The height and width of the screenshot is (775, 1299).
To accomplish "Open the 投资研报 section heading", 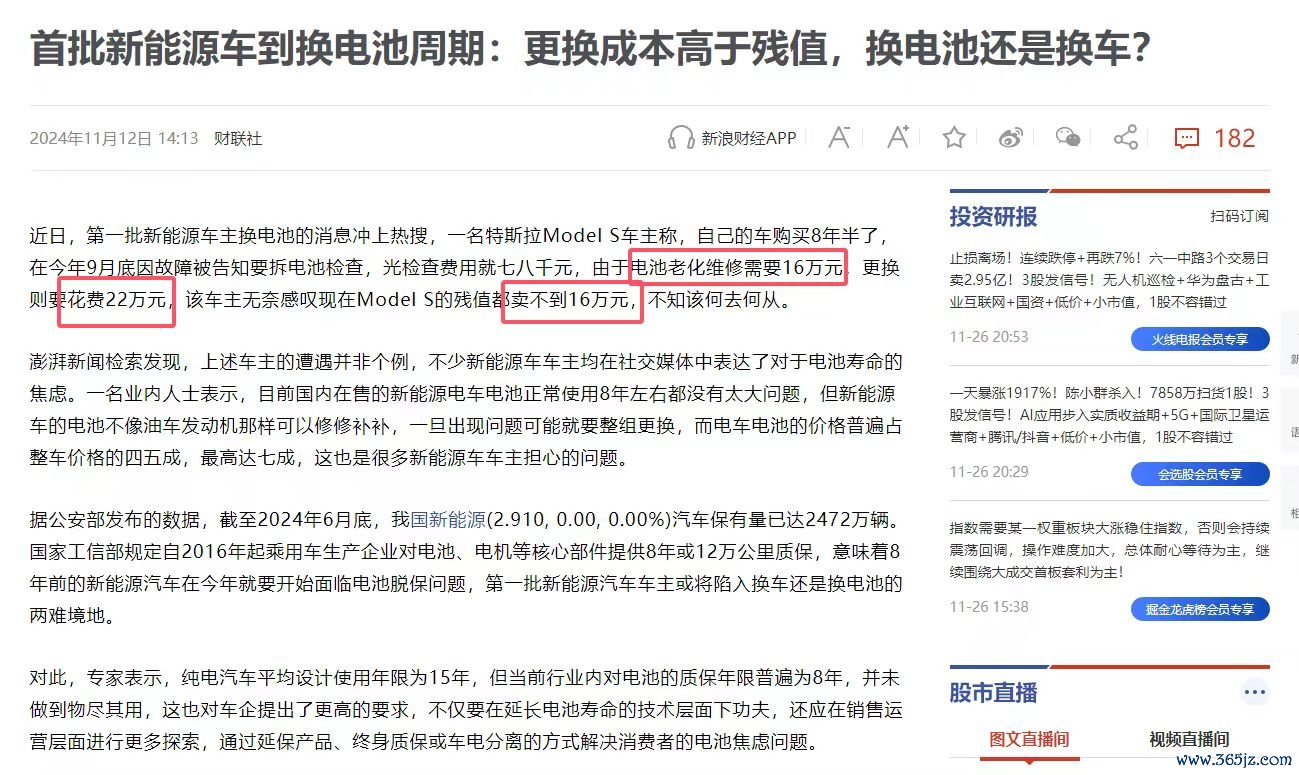I will pos(993,216).
